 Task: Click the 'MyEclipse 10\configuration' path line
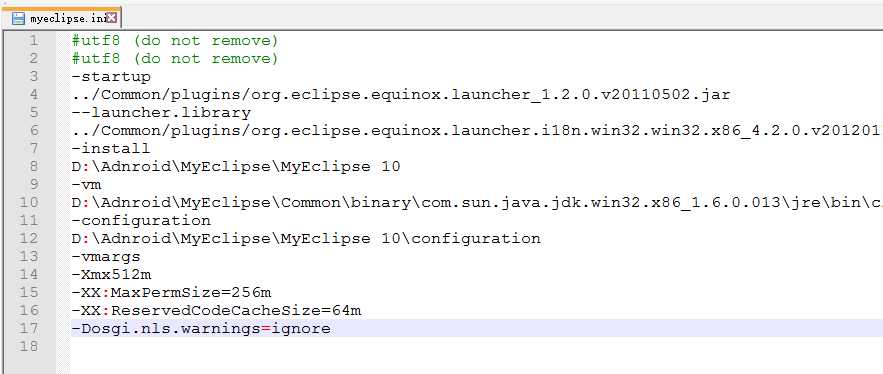pyautogui.click(x=306, y=238)
